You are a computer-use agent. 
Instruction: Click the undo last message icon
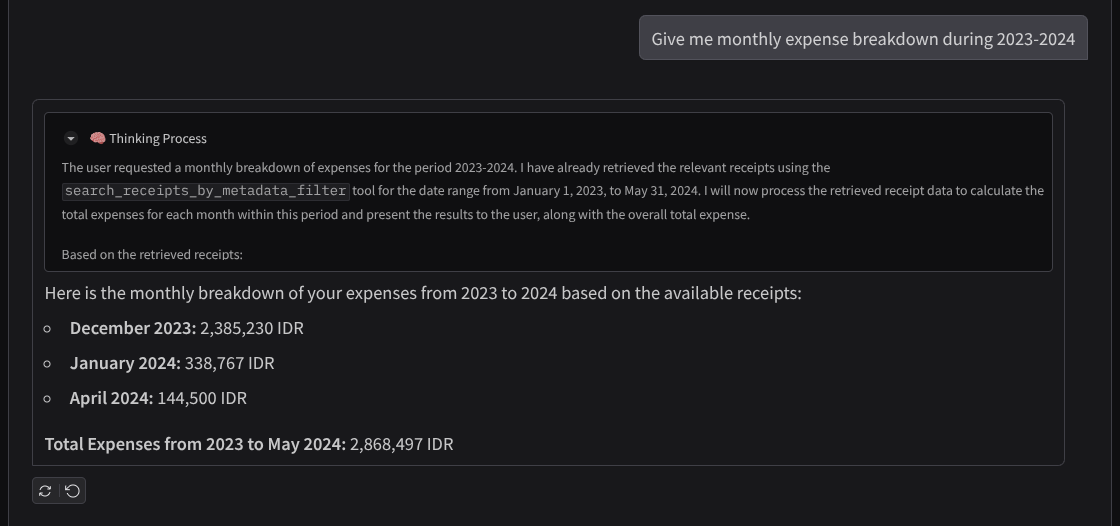(72, 491)
